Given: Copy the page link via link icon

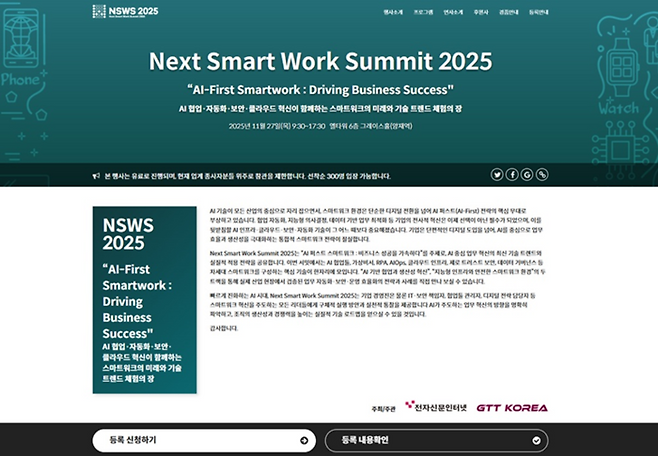Looking at the screenshot, I should point(541,174).
